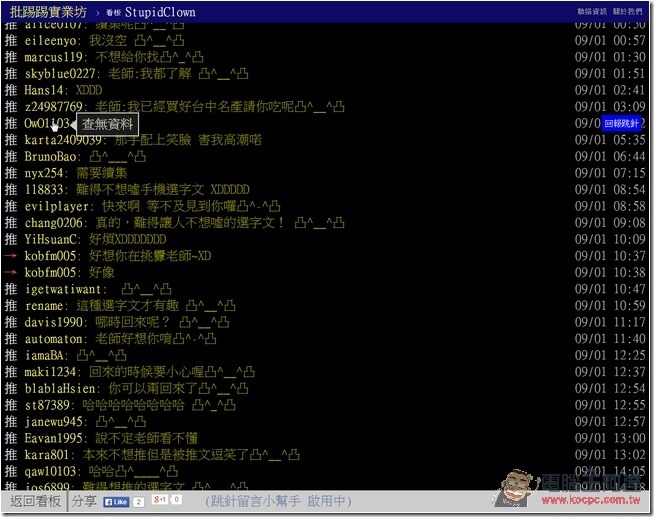Click timestamp 09/01 13:02
Viewport: 654px width, 517px height.
point(610,455)
